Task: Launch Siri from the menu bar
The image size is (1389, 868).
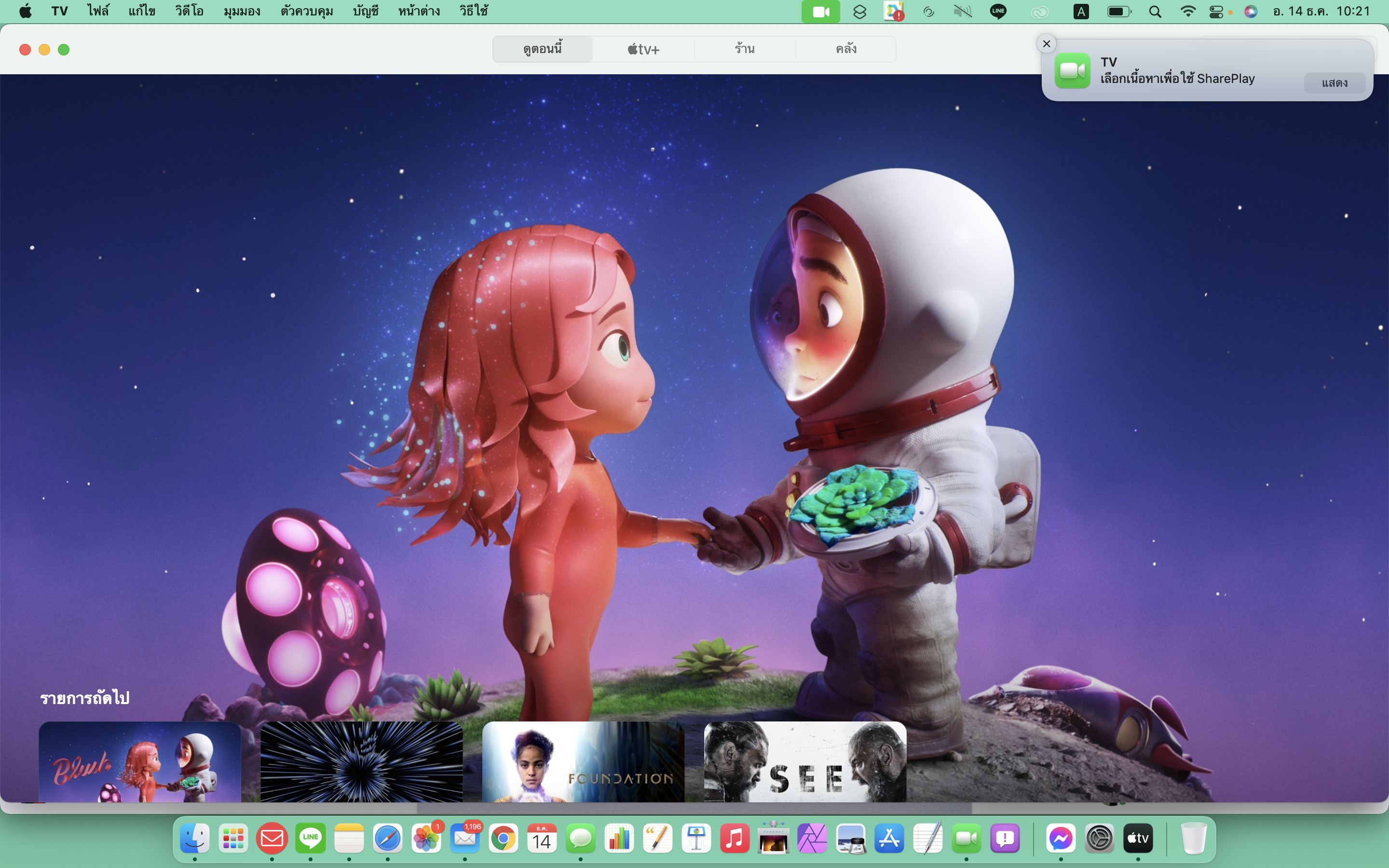Action: click(x=1251, y=12)
